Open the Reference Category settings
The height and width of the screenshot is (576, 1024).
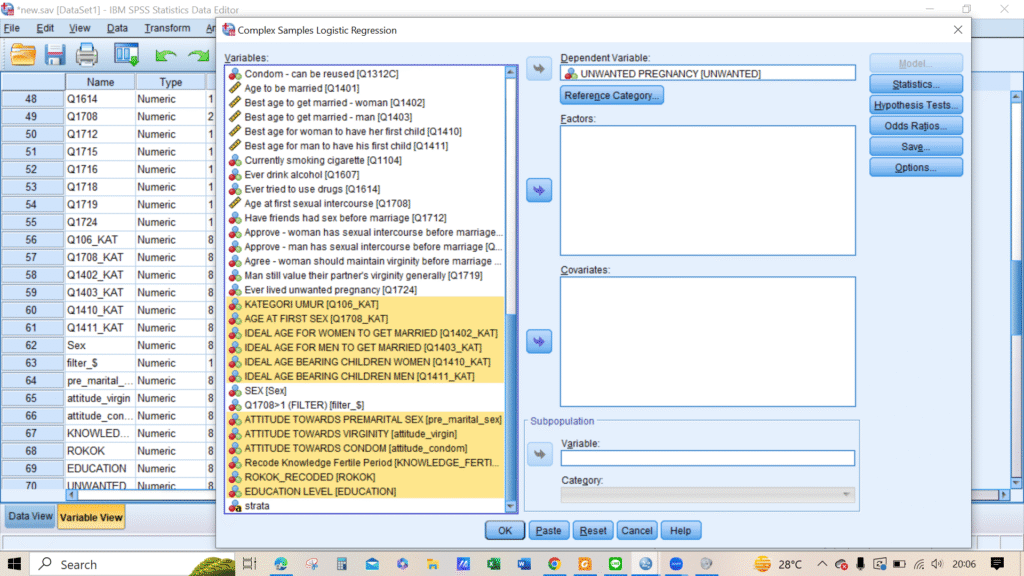coord(611,96)
